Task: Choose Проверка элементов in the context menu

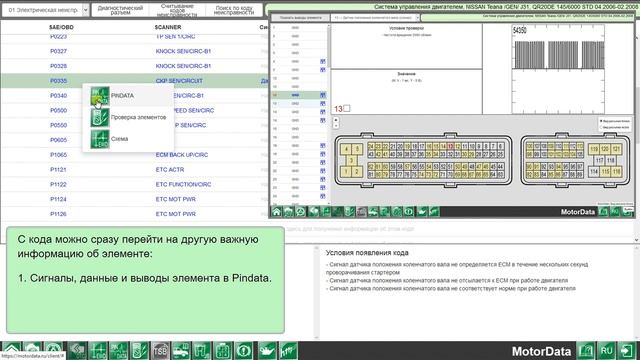Action: click(x=128, y=117)
